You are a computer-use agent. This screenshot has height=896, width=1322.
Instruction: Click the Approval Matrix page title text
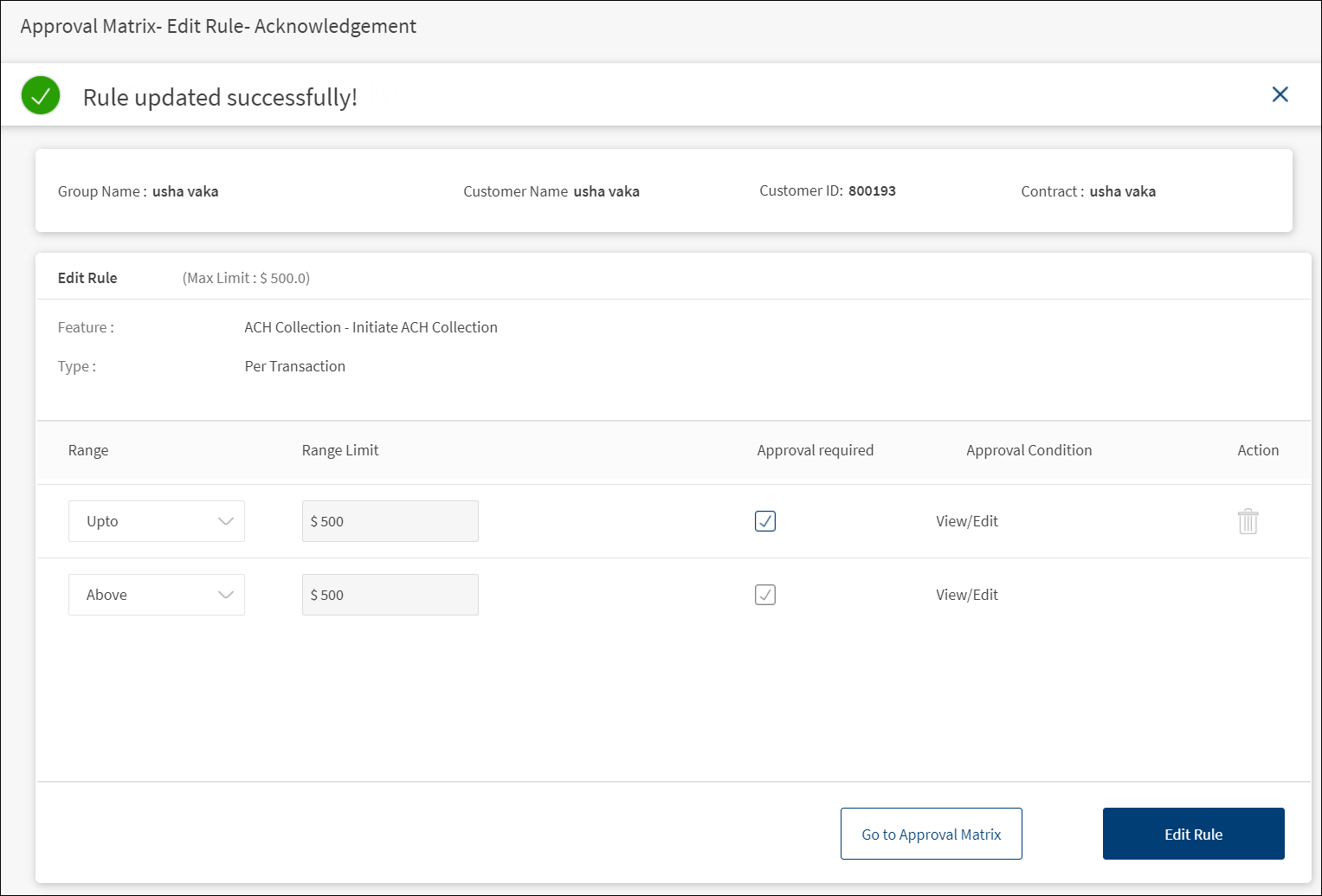(218, 27)
